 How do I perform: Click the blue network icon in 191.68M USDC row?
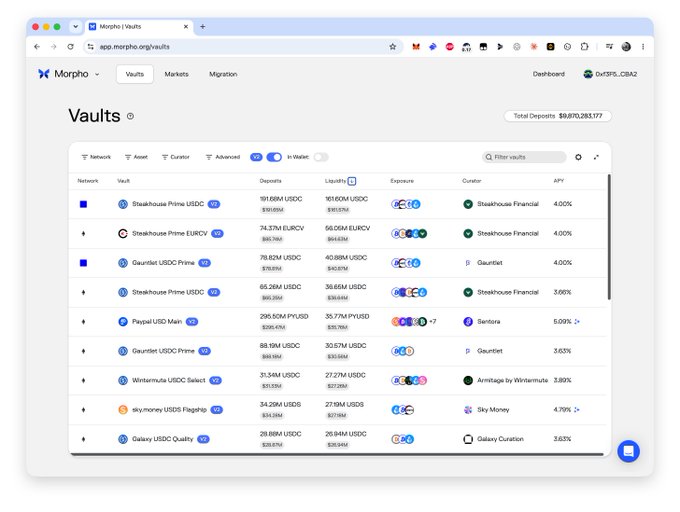point(83,204)
